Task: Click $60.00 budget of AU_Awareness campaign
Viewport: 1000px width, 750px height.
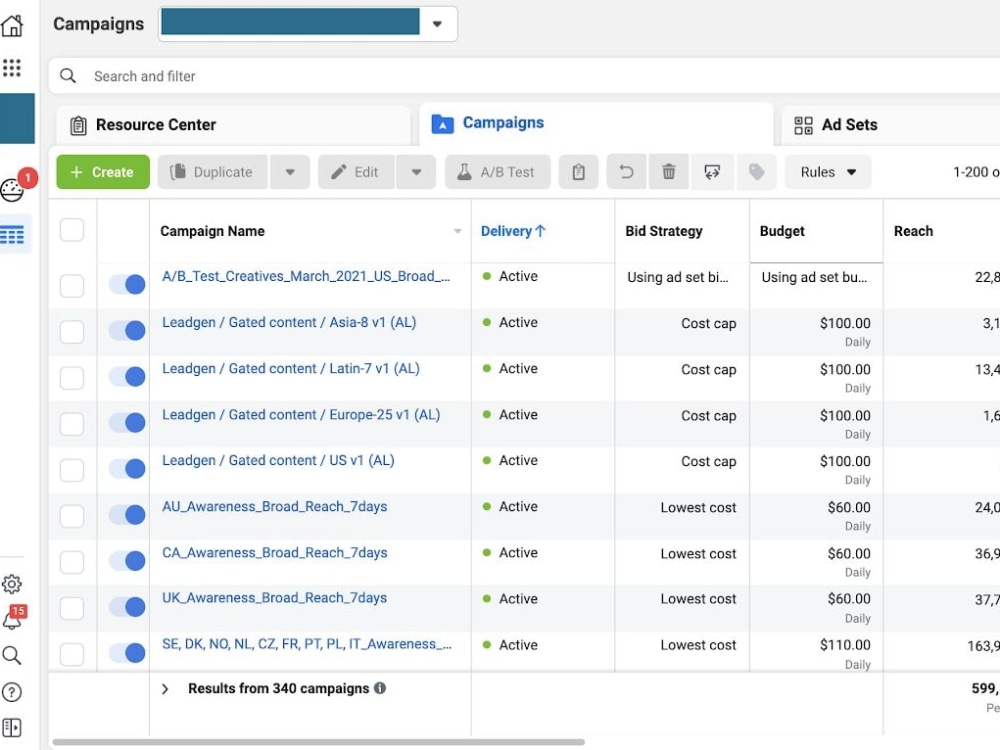Action: 849,507
